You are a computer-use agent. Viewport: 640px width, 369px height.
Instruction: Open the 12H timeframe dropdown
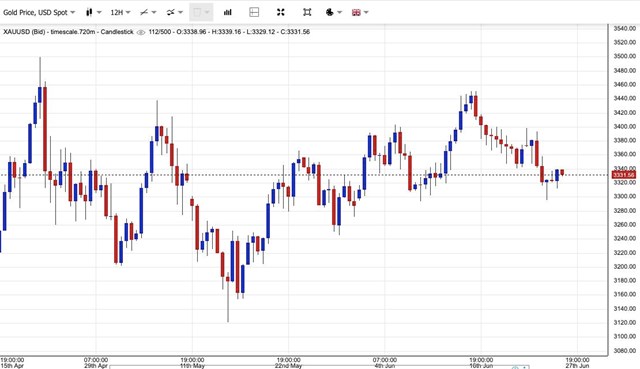point(120,13)
